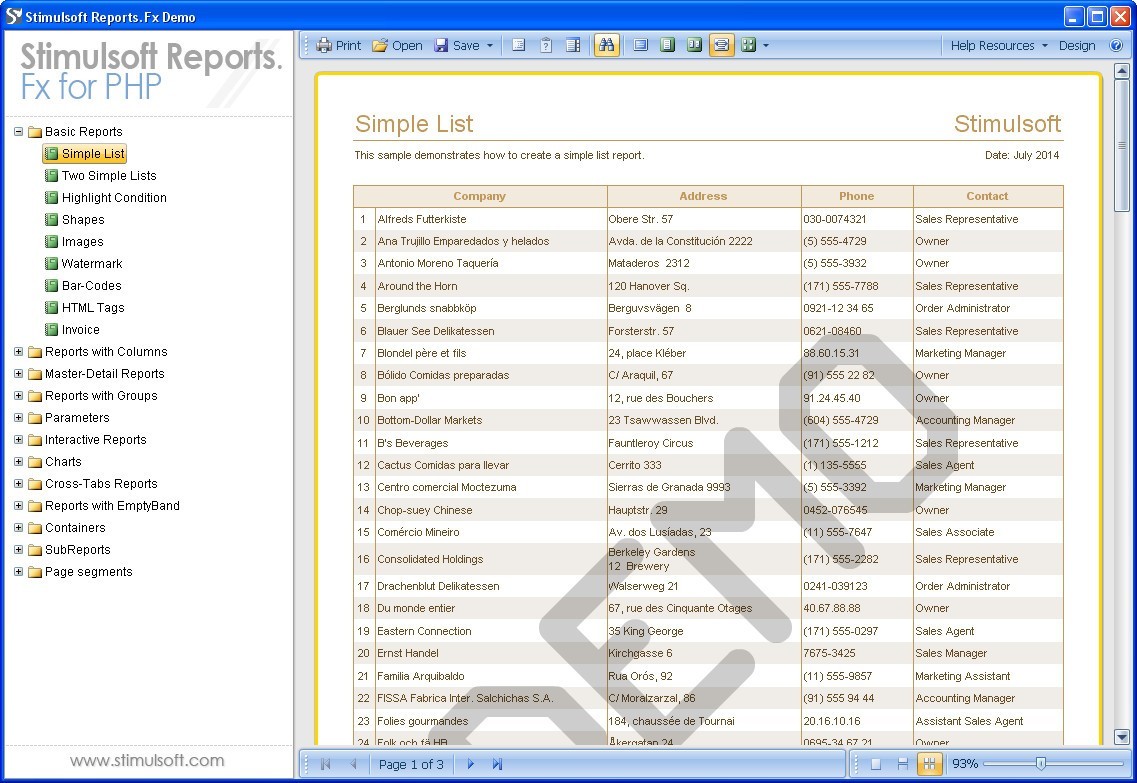Viewport: 1137px width, 783px height.
Task: Expand the Parameters folder
Action: point(19,418)
